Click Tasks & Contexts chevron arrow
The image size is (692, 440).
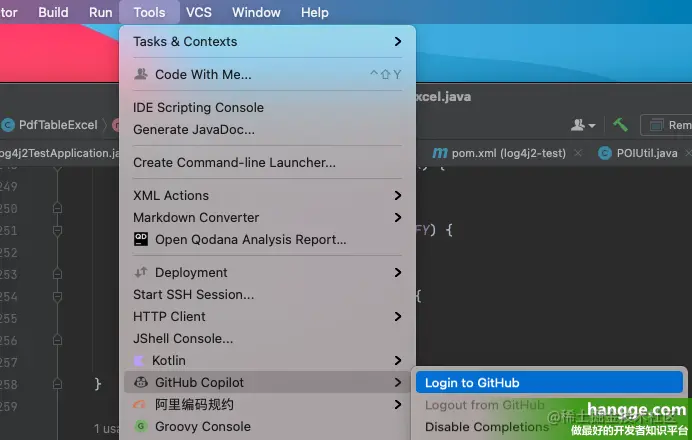pos(398,41)
